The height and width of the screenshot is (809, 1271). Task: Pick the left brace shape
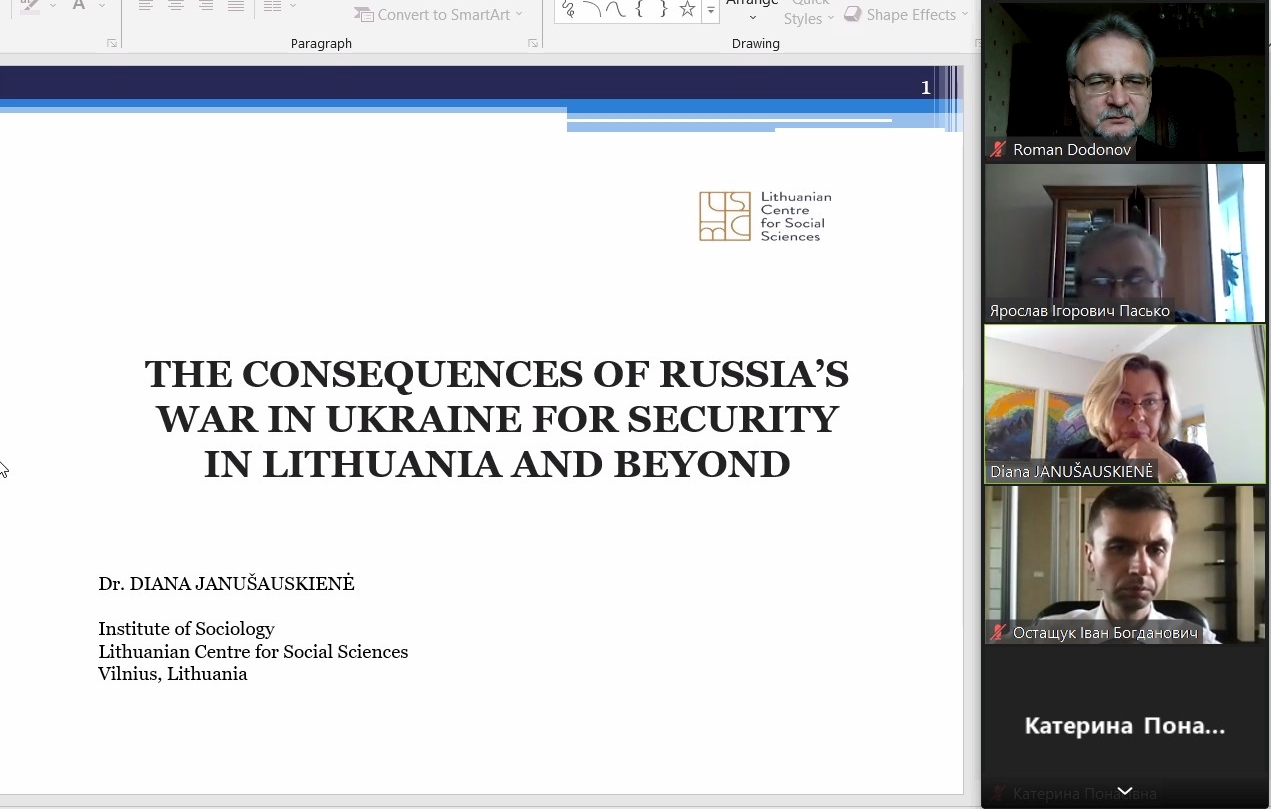(639, 10)
